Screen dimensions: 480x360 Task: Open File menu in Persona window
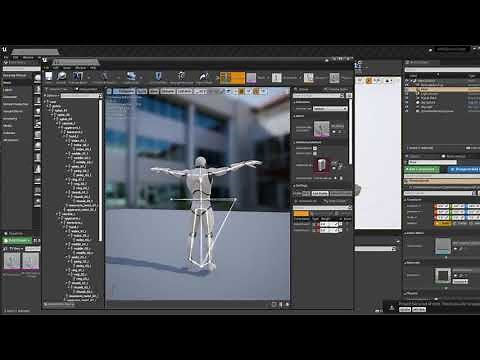[46, 68]
